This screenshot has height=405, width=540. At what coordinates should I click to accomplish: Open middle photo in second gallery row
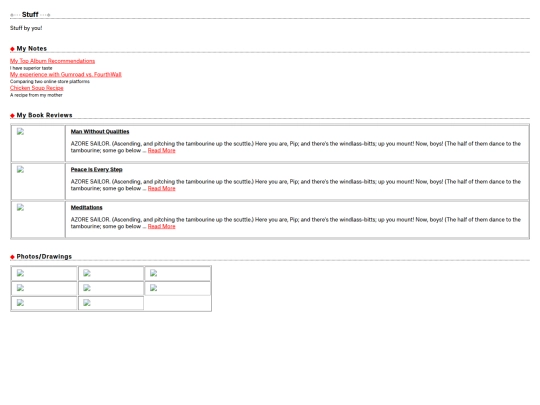click(x=87, y=288)
